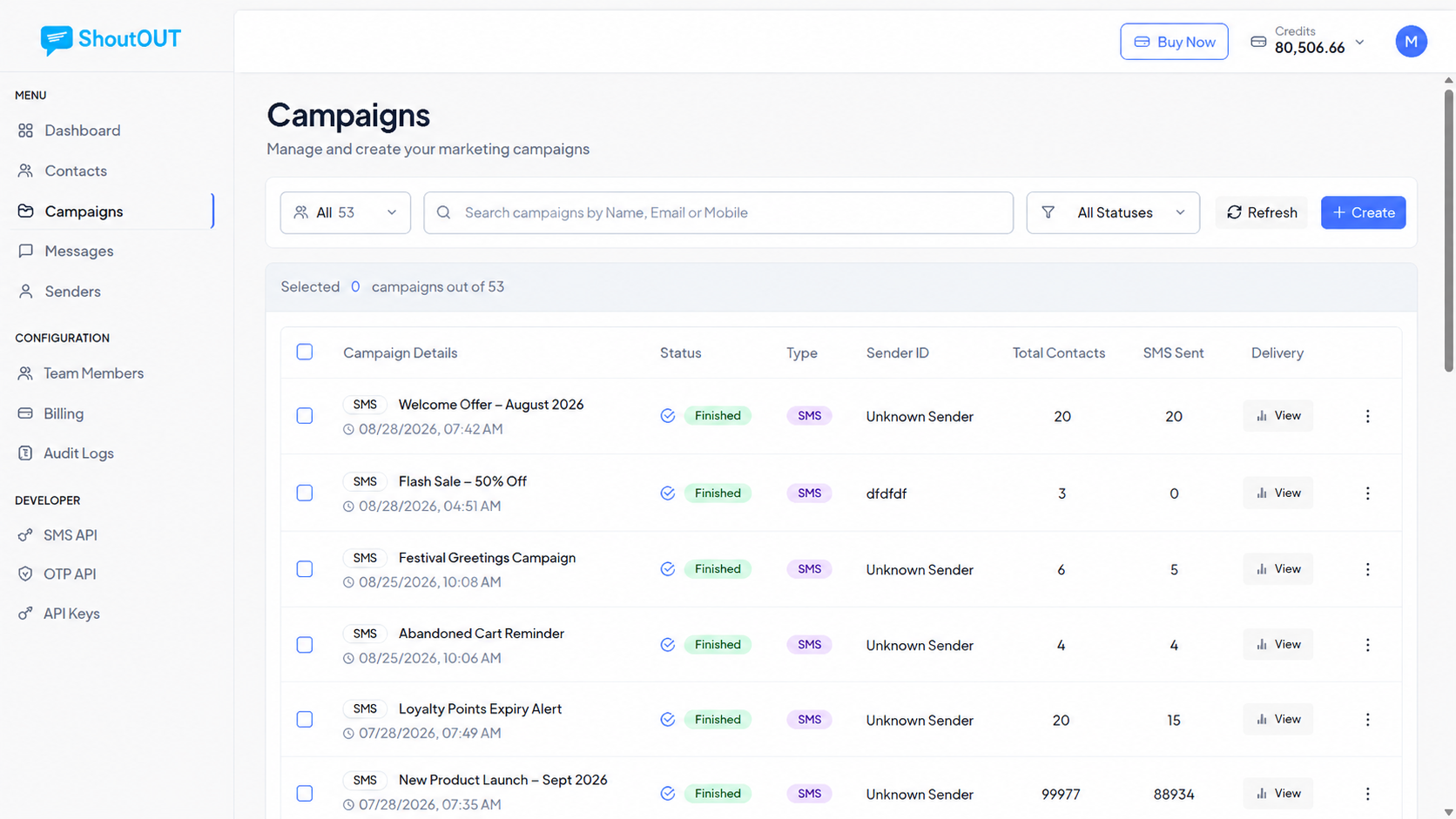Click sender ID dfdfdf

click(886, 493)
